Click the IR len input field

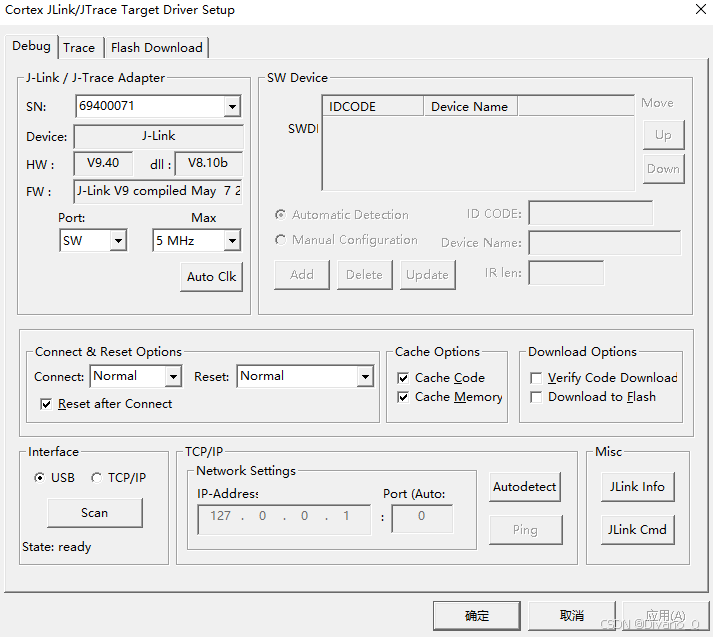point(566,273)
